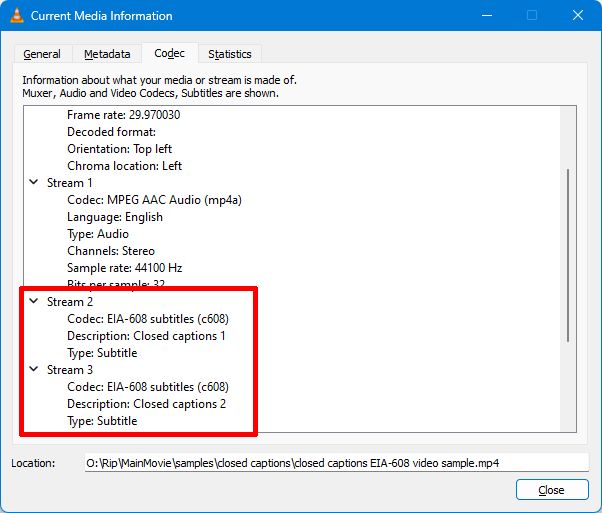The image size is (602, 513).
Task: Select Stream 2 'Type: Subtitle' row
Action: click(x=102, y=353)
